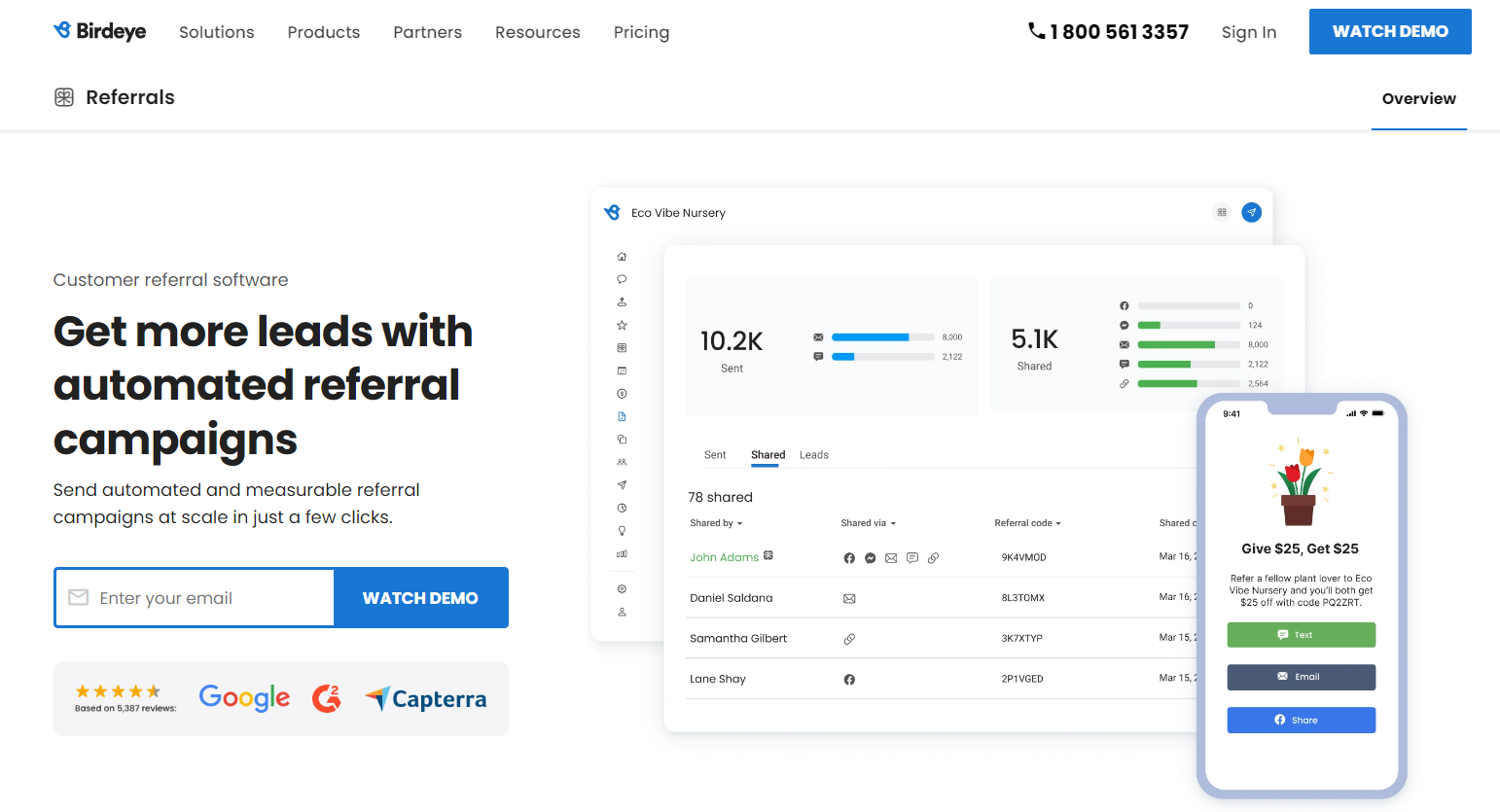The width and height of the screenshot is (1500, 812).
Task: Click the email icon beside Daniel Saldana
Action: [x=849, y=598]
